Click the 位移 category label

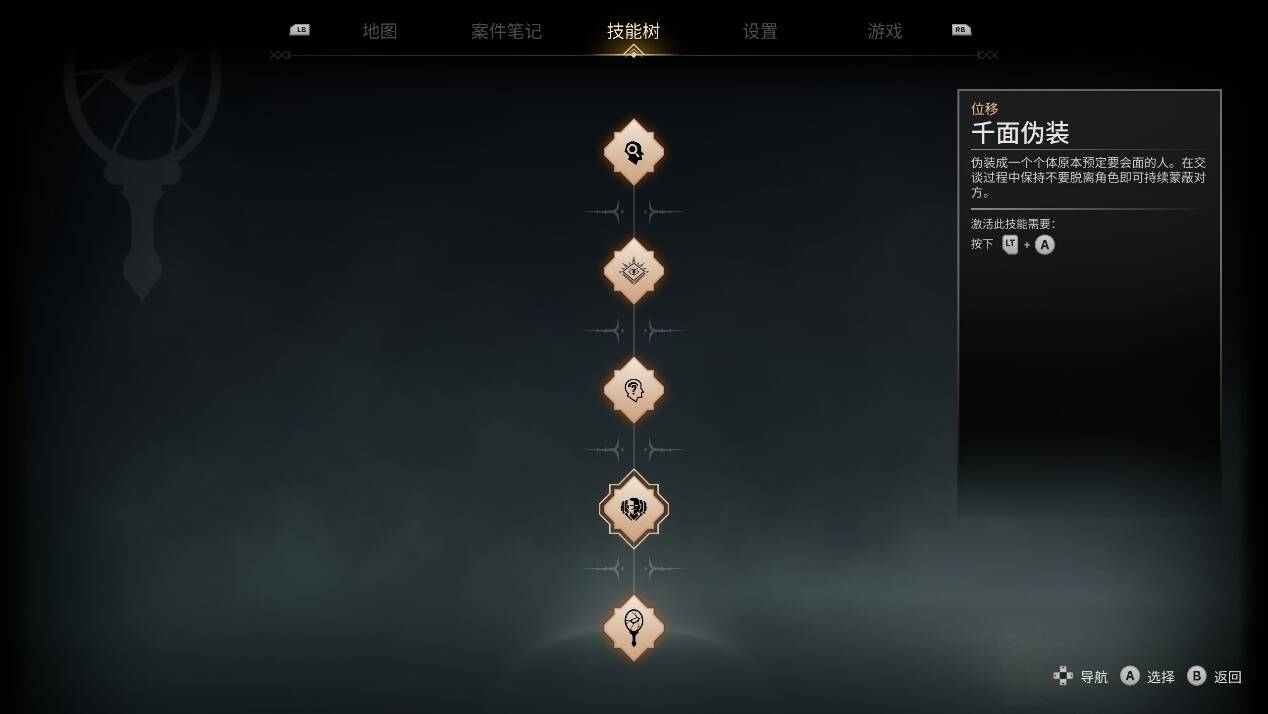point(984,108)
